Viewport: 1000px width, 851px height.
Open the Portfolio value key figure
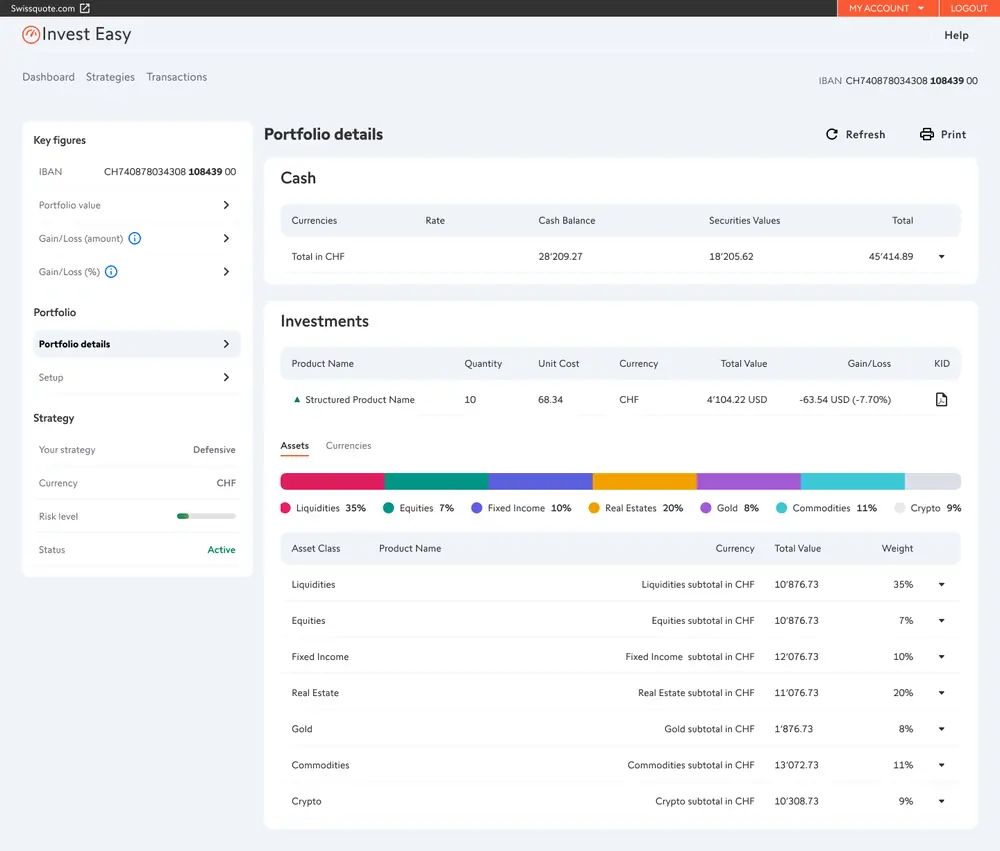click(x=137, y=205)
